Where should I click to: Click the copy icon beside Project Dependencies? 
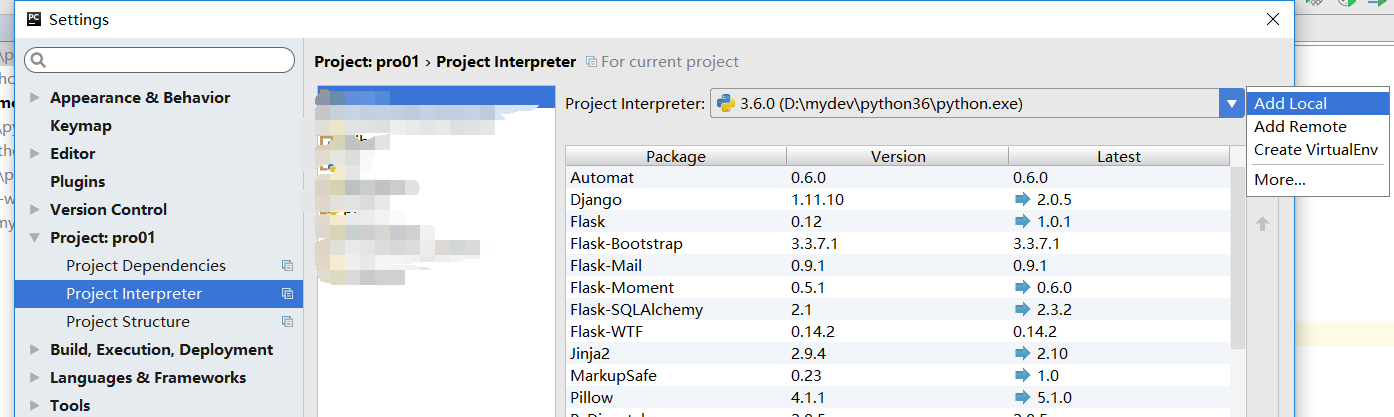click(287, 266)
